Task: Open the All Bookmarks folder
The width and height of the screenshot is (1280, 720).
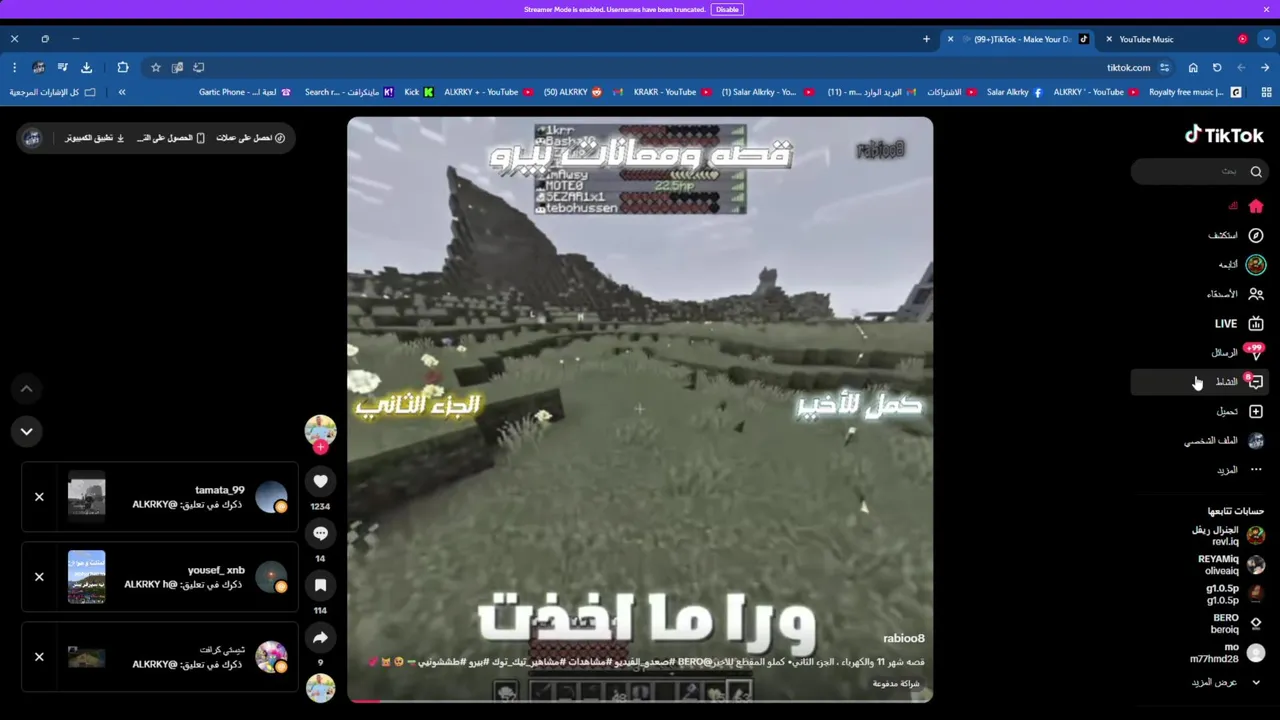Action: (52, 92)
